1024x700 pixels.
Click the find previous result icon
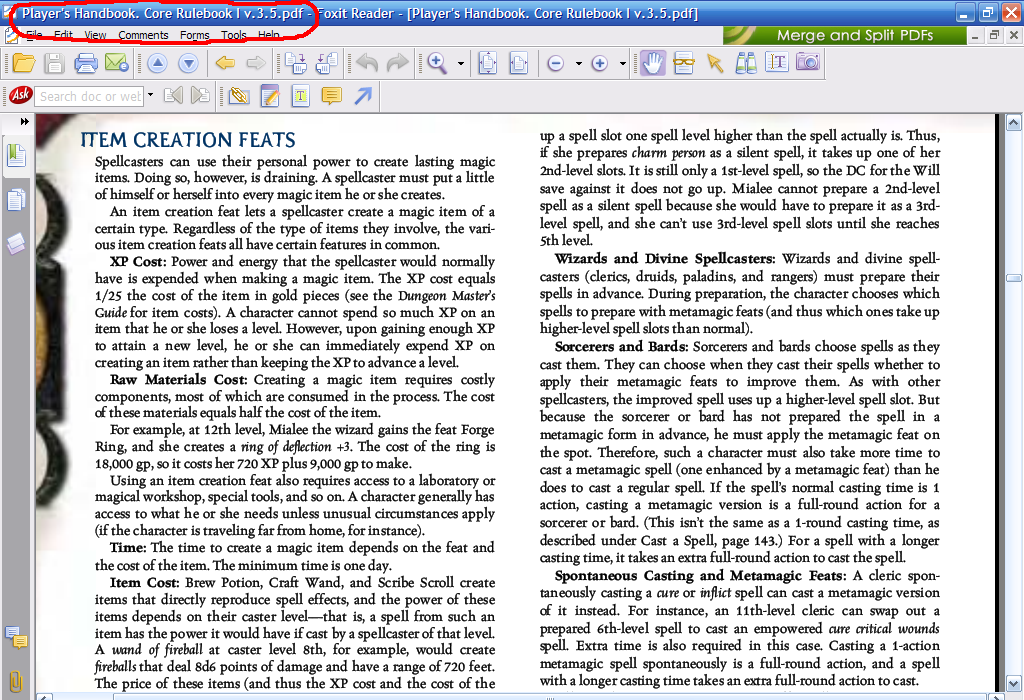coord(173,96)
